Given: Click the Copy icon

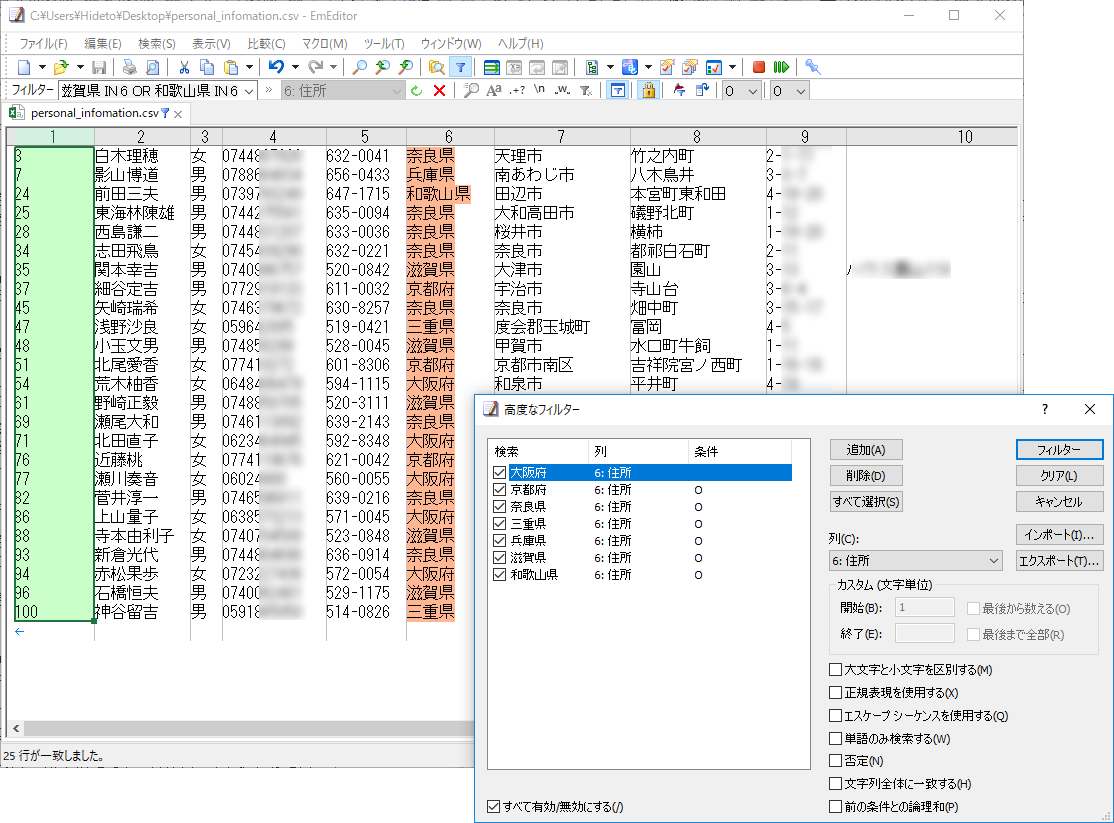Looking at the screenshot, I should [x=207, y=67].
